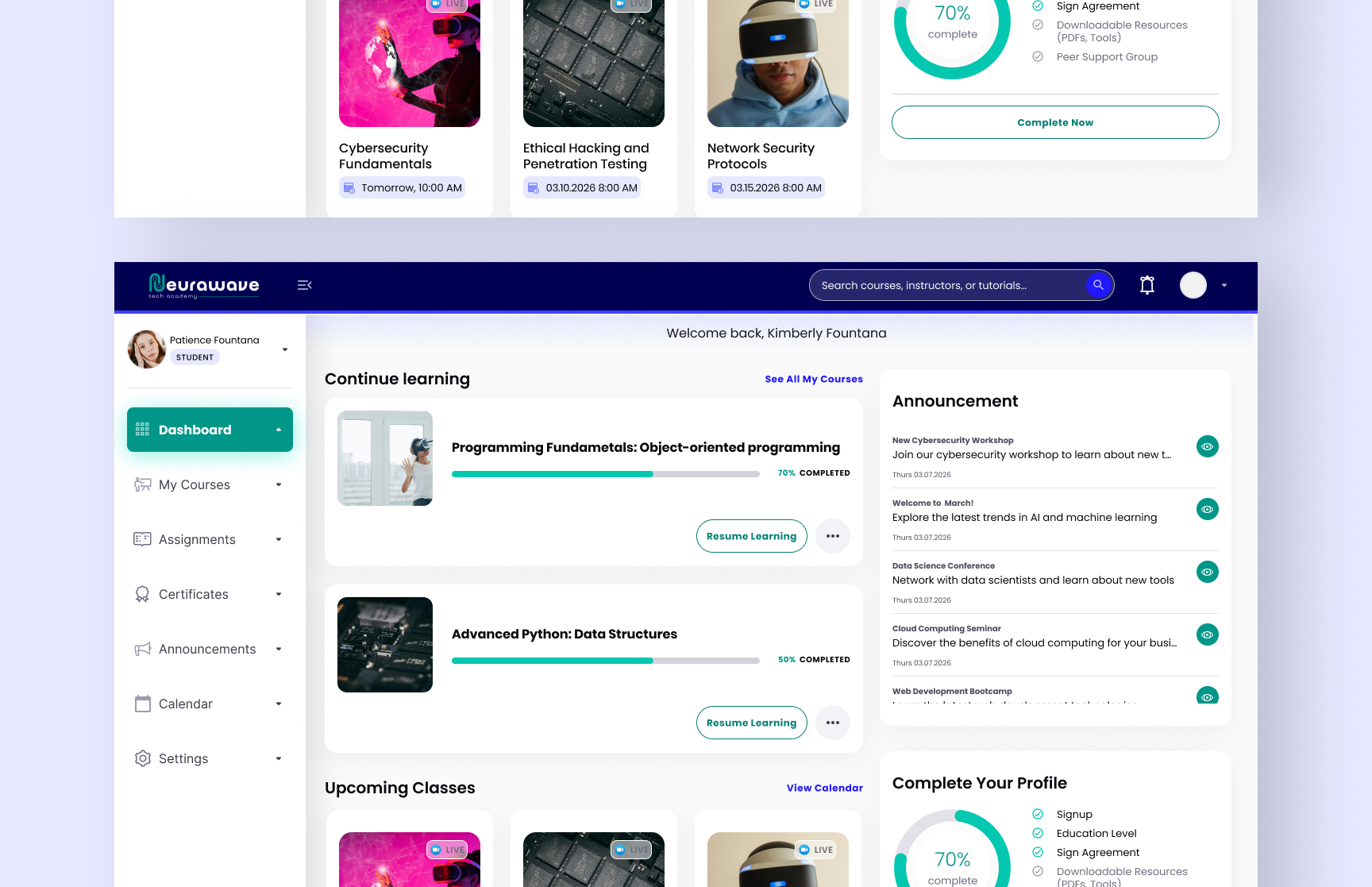This screenshot has width=1372, height=887.
Task: Expand the My Courses submenu arrow
Action: 279,484
